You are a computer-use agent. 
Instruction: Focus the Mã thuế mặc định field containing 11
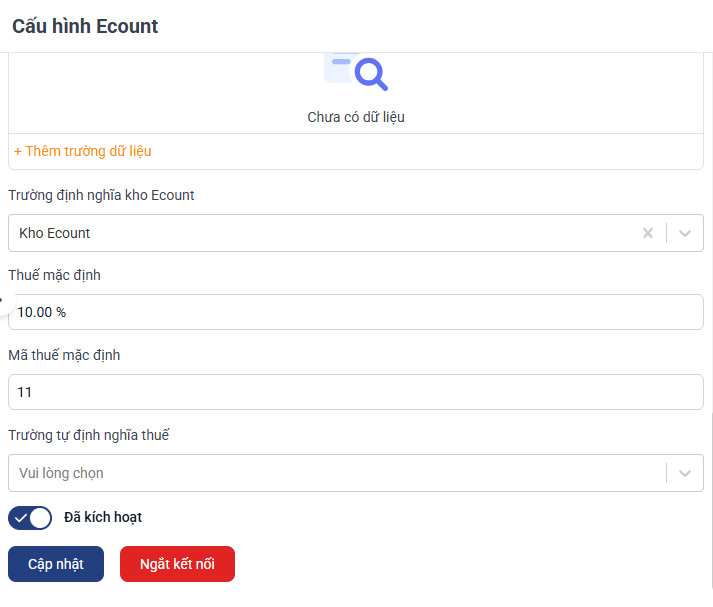tap(355, 392)
